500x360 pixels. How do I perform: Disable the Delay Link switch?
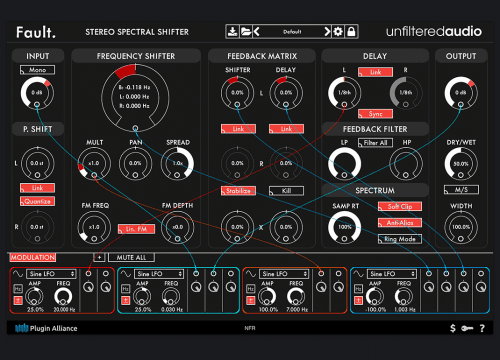pos(375,72)
